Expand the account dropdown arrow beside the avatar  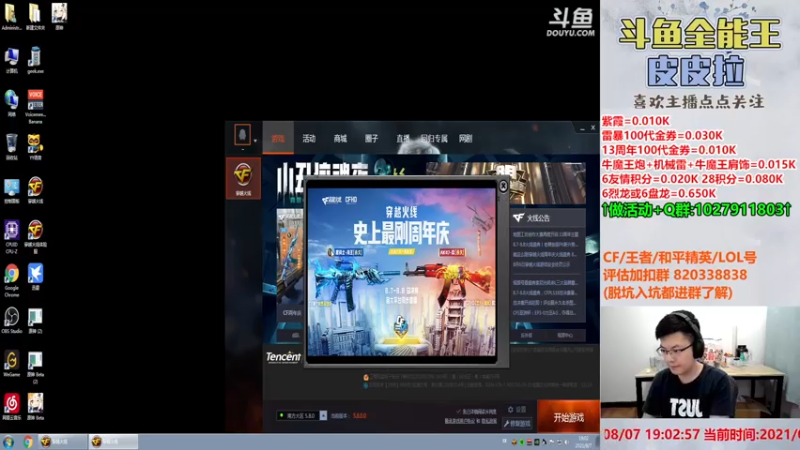[x=255, y=140]
